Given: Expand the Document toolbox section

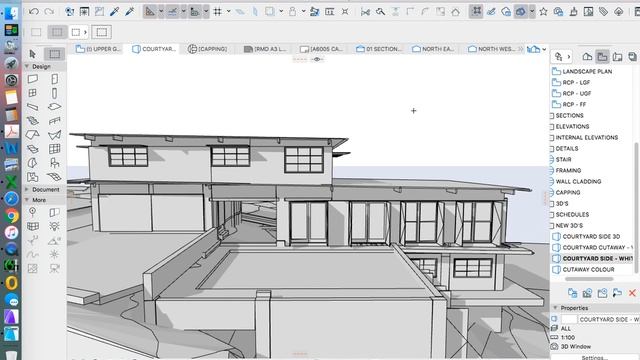Looking at the screenshot, I should tap(27, 189).
